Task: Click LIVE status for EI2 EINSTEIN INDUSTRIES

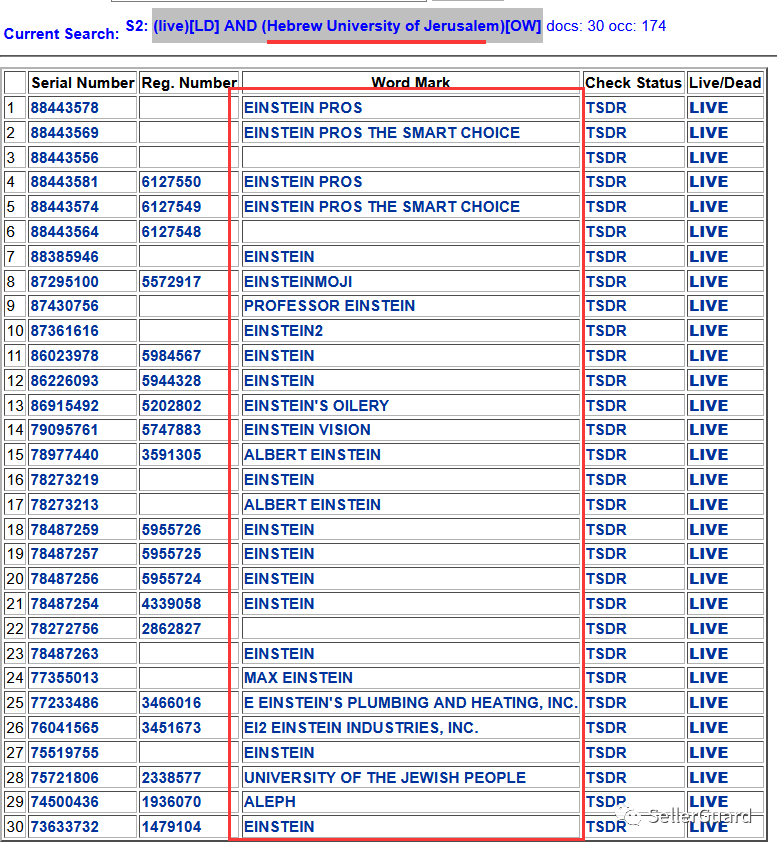Action: click(x=708, y=727)
